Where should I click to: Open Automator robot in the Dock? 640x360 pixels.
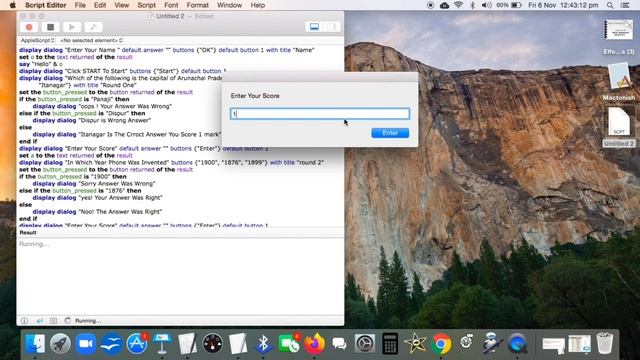coord(491,343)
